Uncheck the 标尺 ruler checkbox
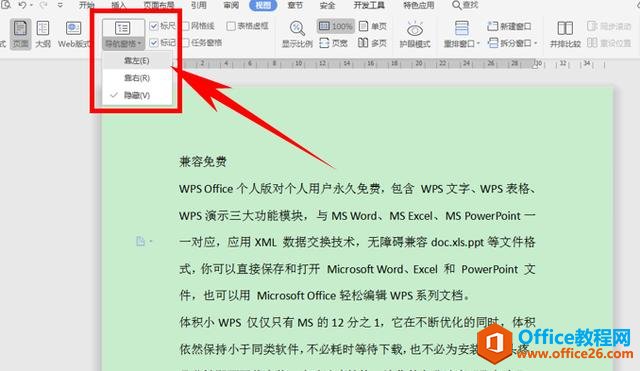640x371 pixels. [154, 27]
